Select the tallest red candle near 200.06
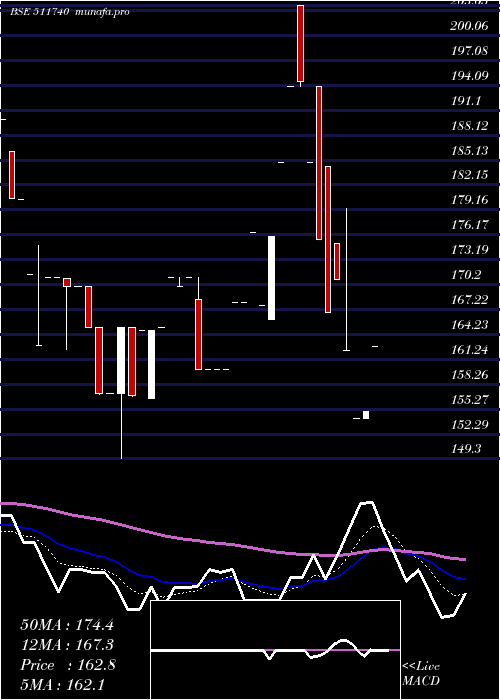 tap(300, 43)
